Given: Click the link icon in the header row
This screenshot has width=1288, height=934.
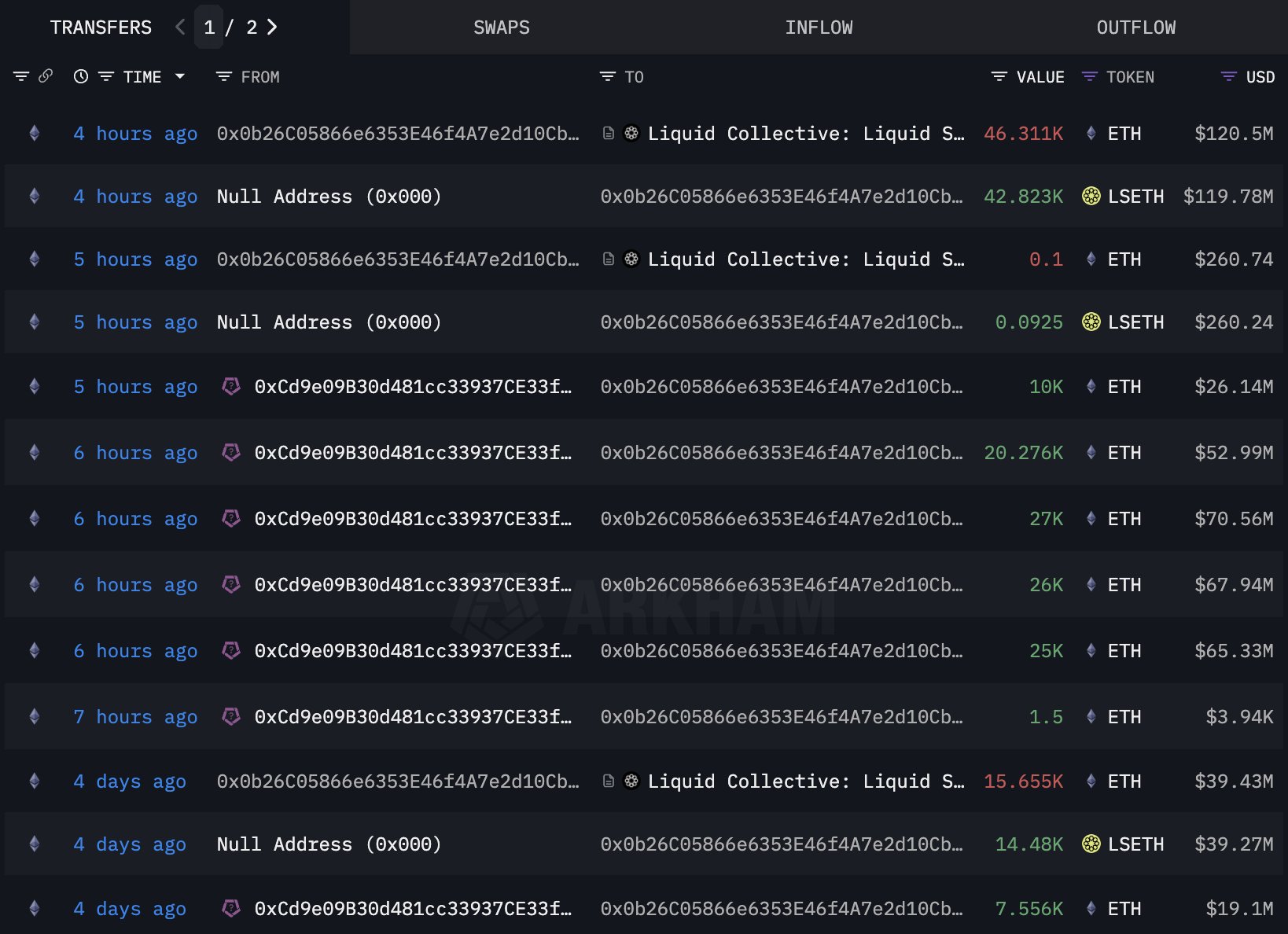Looking at the screenshot, I should pos(46,76).
